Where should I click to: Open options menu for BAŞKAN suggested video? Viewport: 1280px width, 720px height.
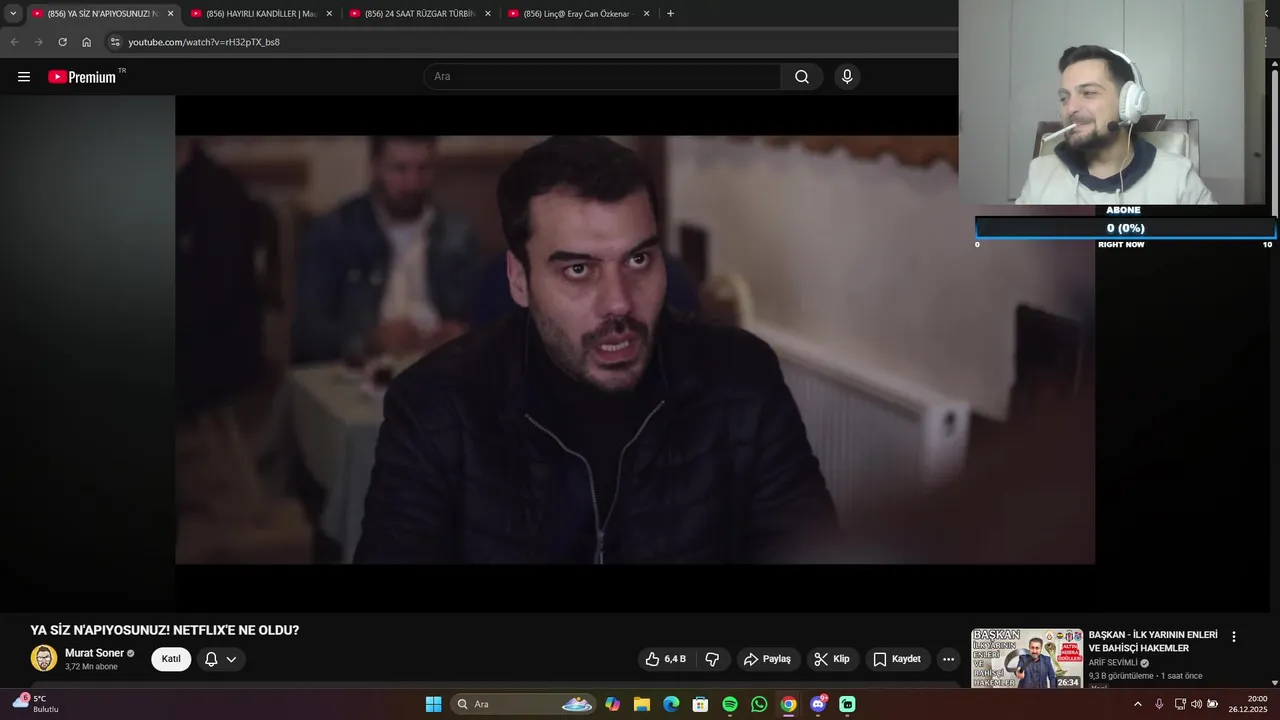[x=1233, y=637]
